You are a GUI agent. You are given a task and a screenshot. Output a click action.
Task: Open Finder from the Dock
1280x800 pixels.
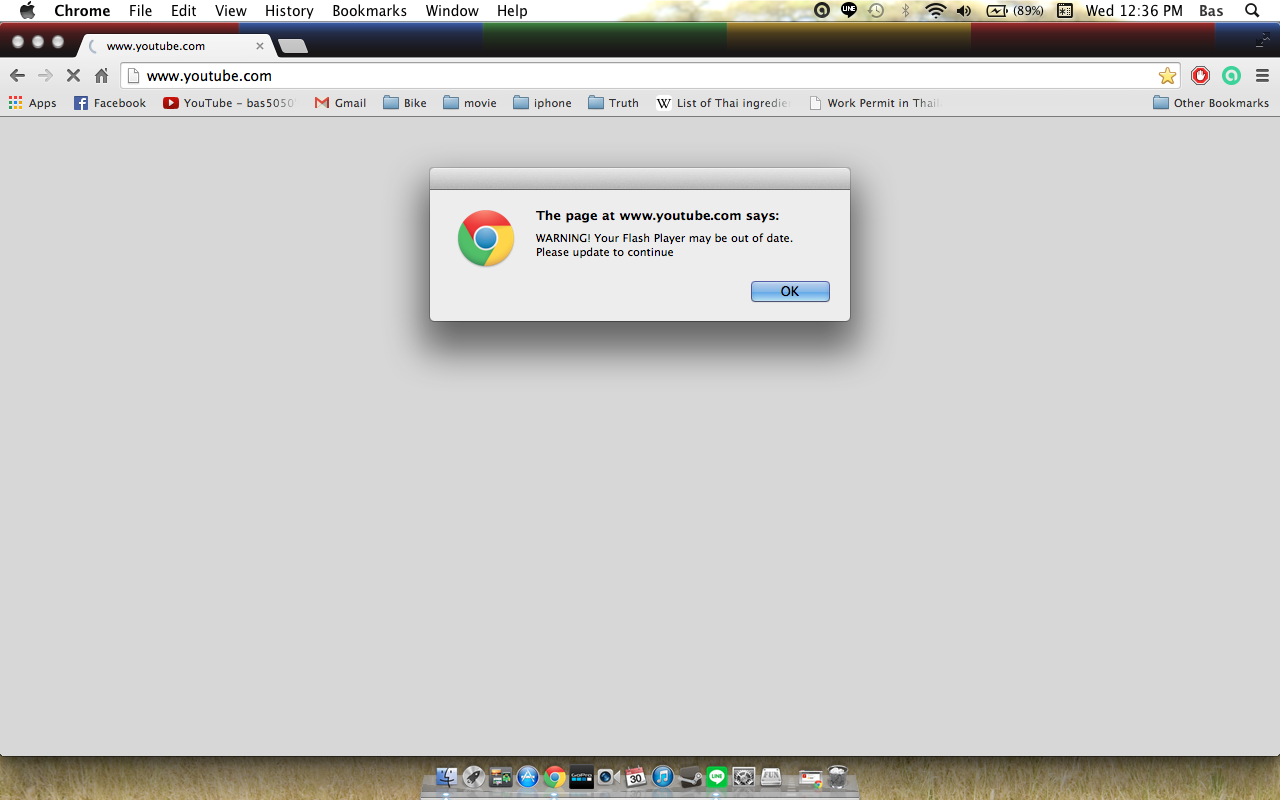447,777
